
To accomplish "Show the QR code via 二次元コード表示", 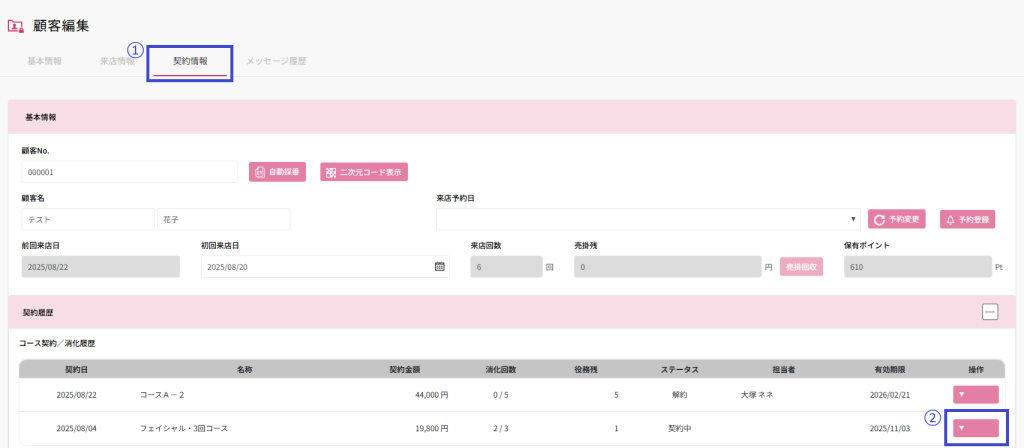I will (364, 172).
